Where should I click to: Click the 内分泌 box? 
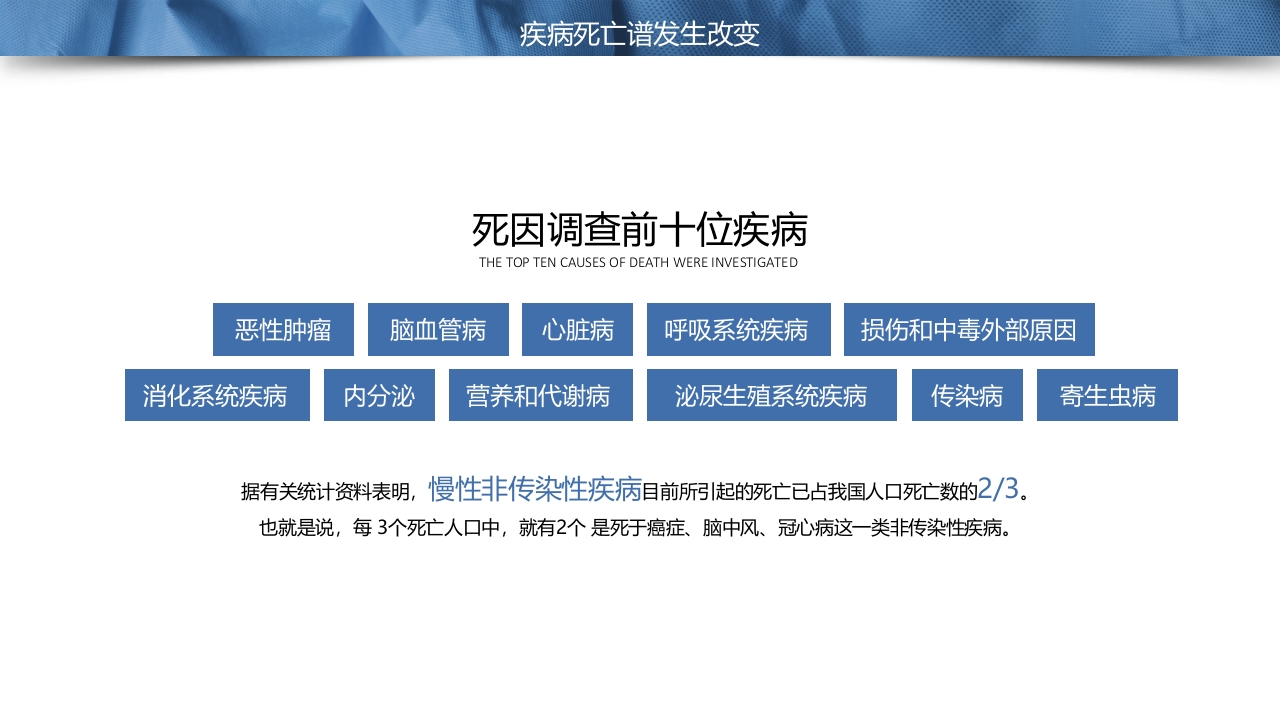[x=379, y=395]
